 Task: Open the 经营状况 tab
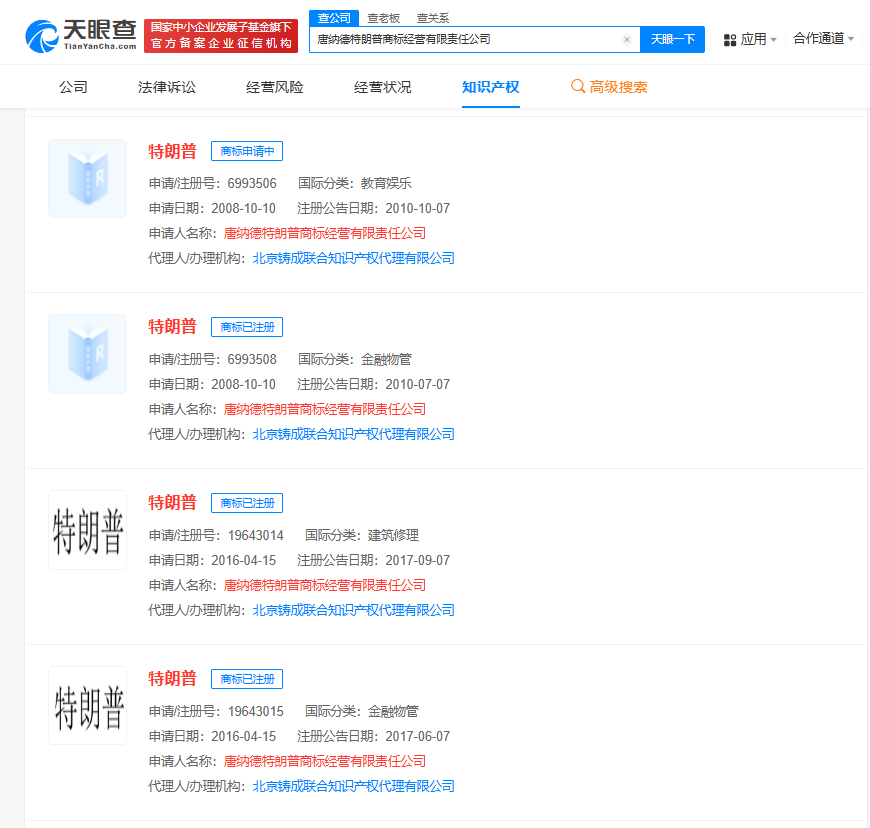tap(383, 87)
